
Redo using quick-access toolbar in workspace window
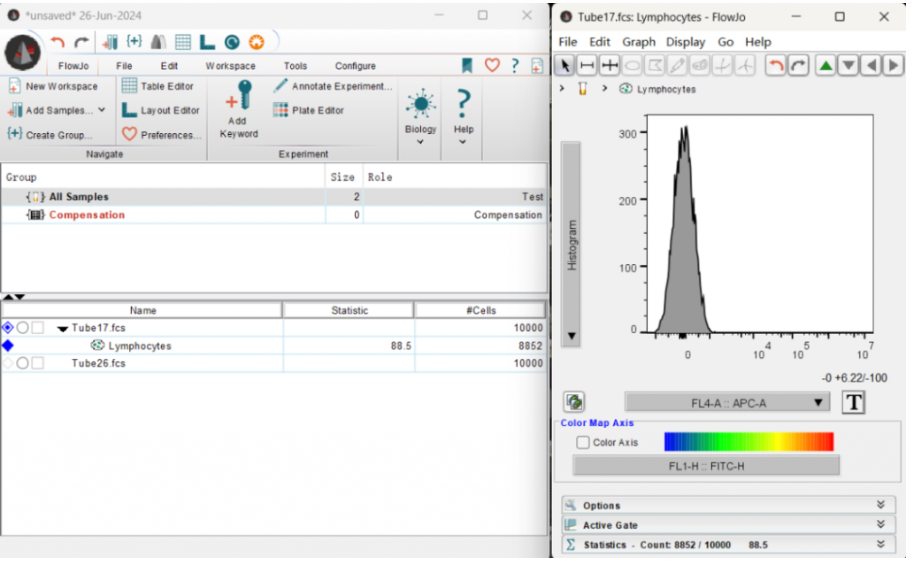click(81, 42)
